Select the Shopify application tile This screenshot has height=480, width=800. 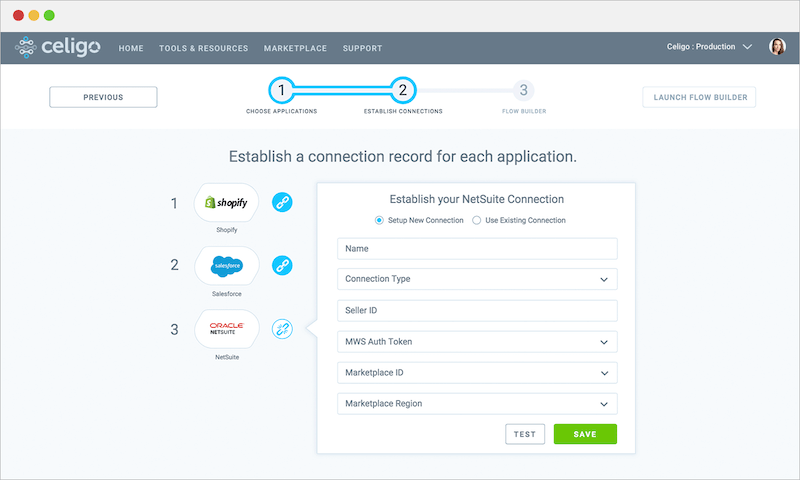(226, 203)
